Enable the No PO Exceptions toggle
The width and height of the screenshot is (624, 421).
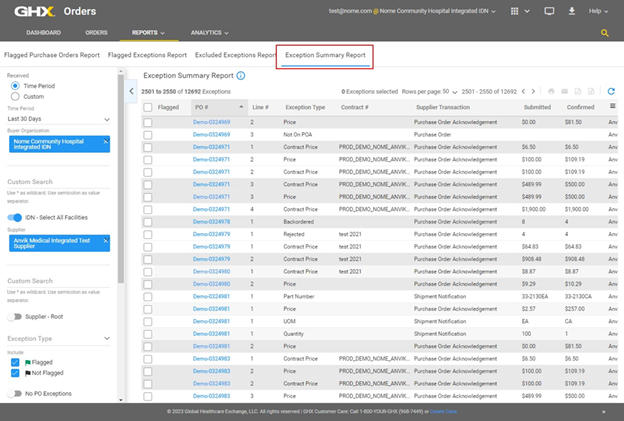pos(15,394)
